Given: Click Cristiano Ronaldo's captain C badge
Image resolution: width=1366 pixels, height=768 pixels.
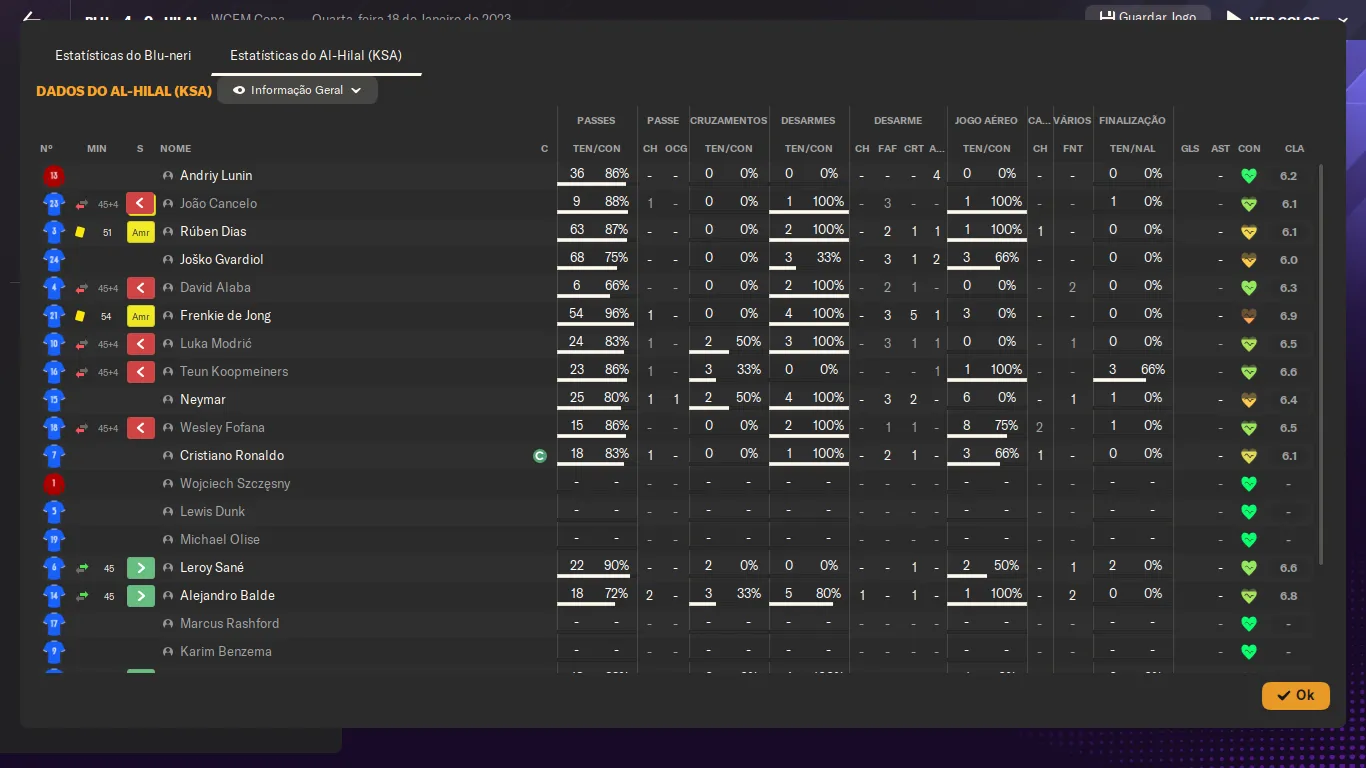Looking at the screenshot, I should (540, 456).
